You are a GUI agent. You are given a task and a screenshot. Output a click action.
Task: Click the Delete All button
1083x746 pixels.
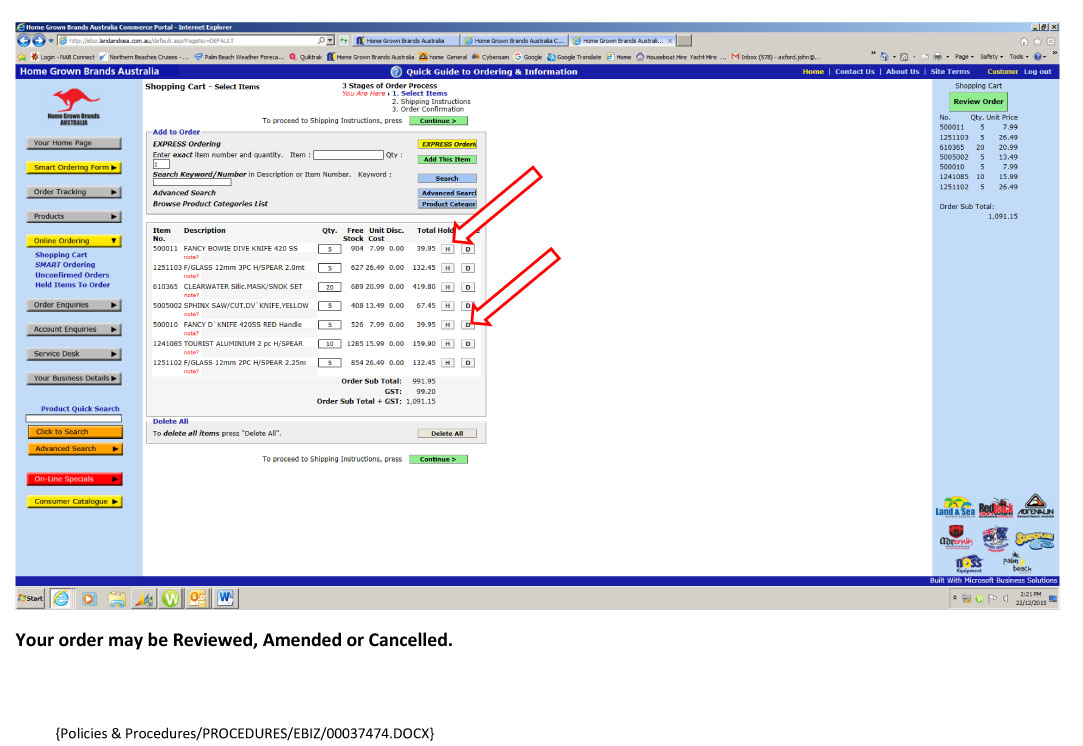447,434
